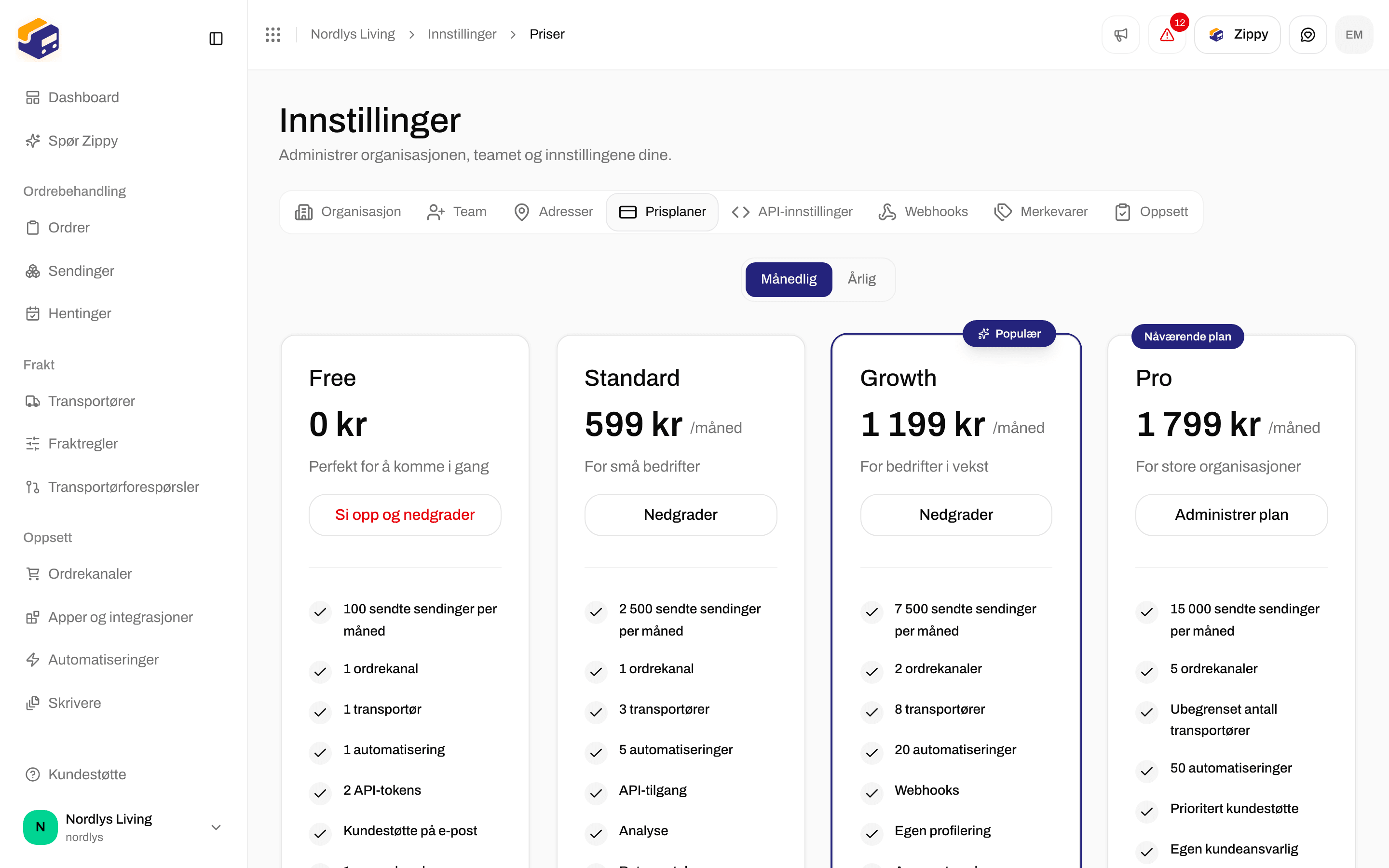Open Apper og integrasjoner page
This screenshot has height=868, width=1389.
(109, 617)
